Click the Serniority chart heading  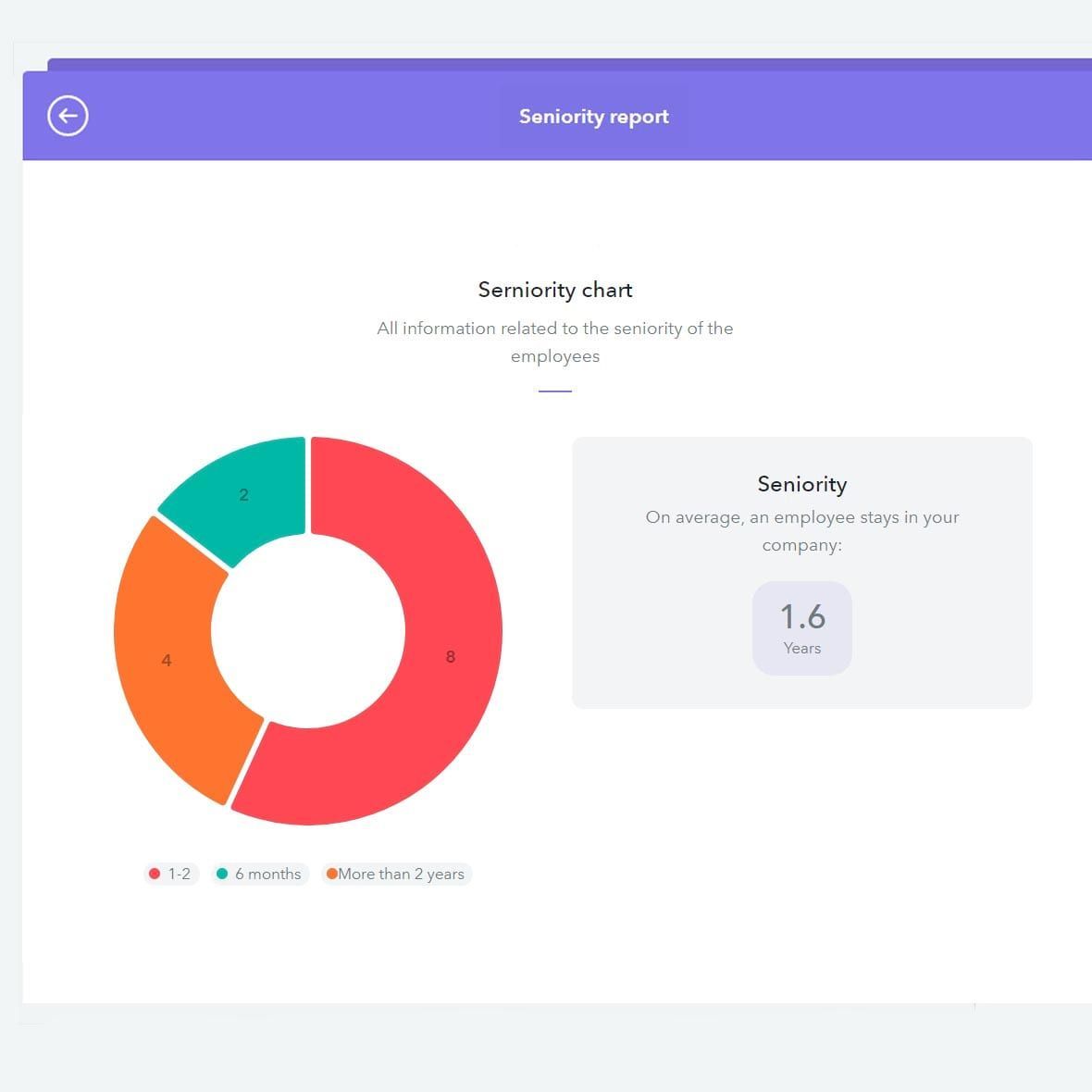555,290
